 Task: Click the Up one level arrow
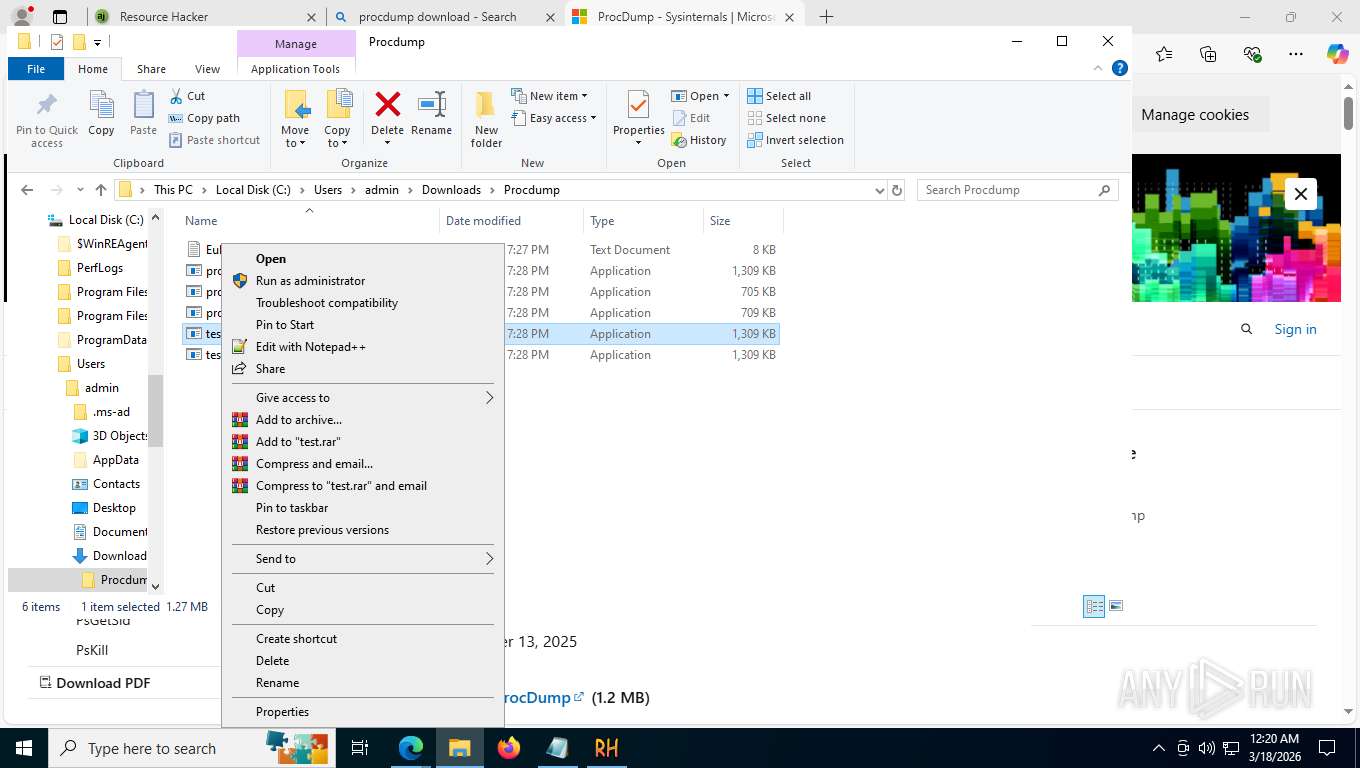click(100, 190)
